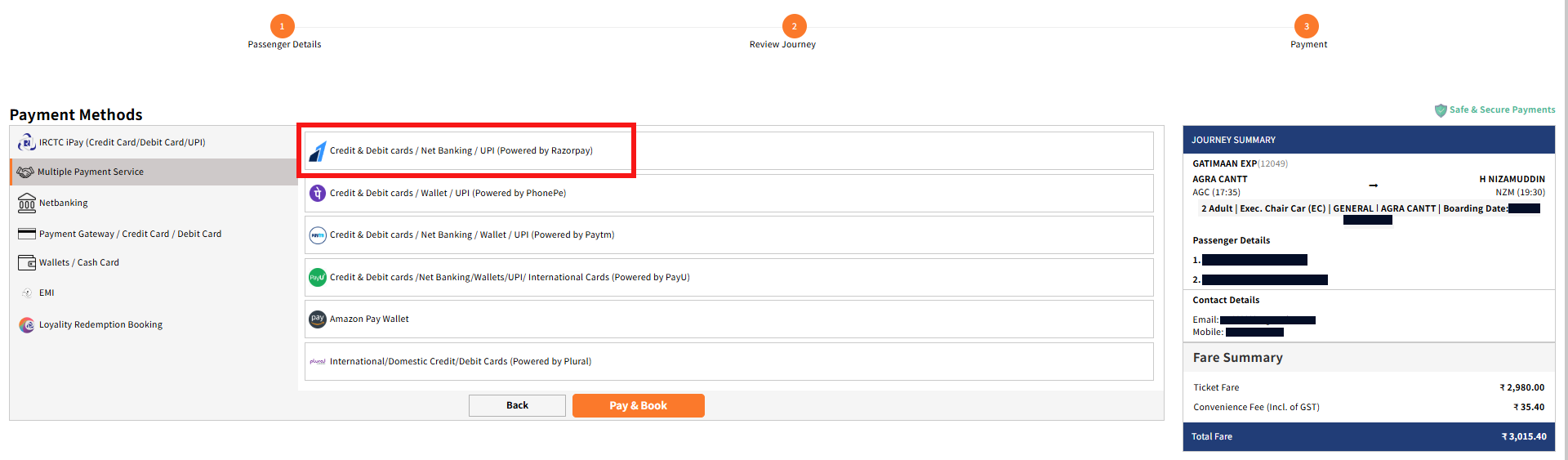Viewport: 1568px width, 460px height.
Task: Click the IRCTC iPay logo icon
Action: (x=26, y=142)
